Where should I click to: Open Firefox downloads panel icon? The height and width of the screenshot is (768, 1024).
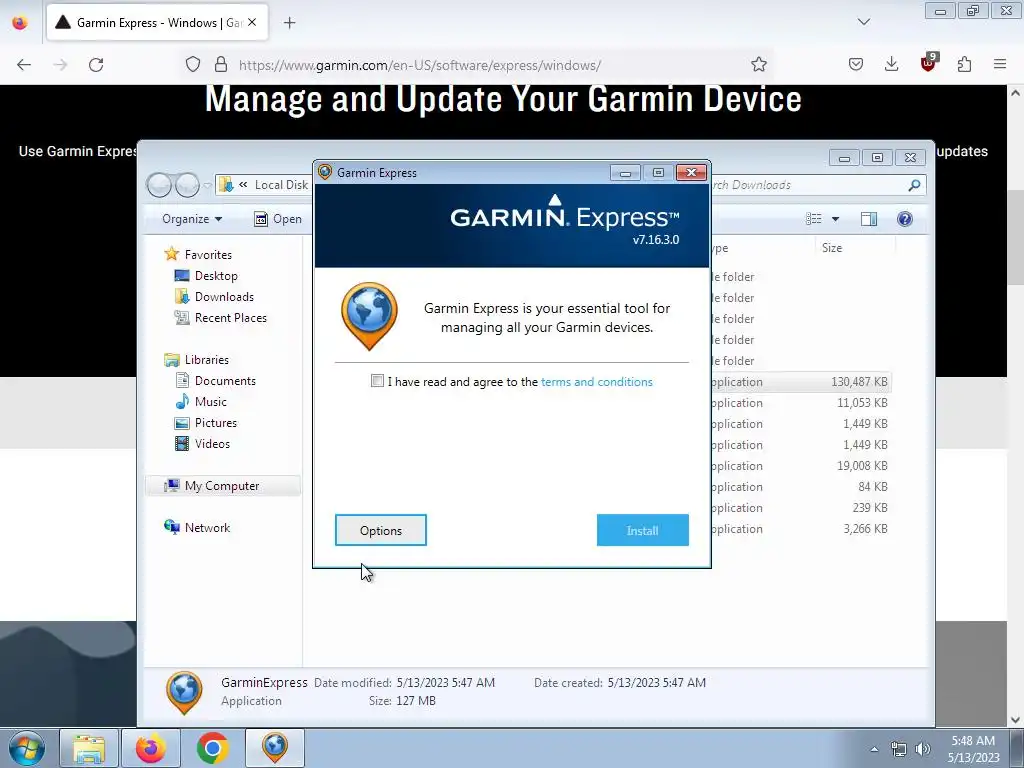pos(891,64)
